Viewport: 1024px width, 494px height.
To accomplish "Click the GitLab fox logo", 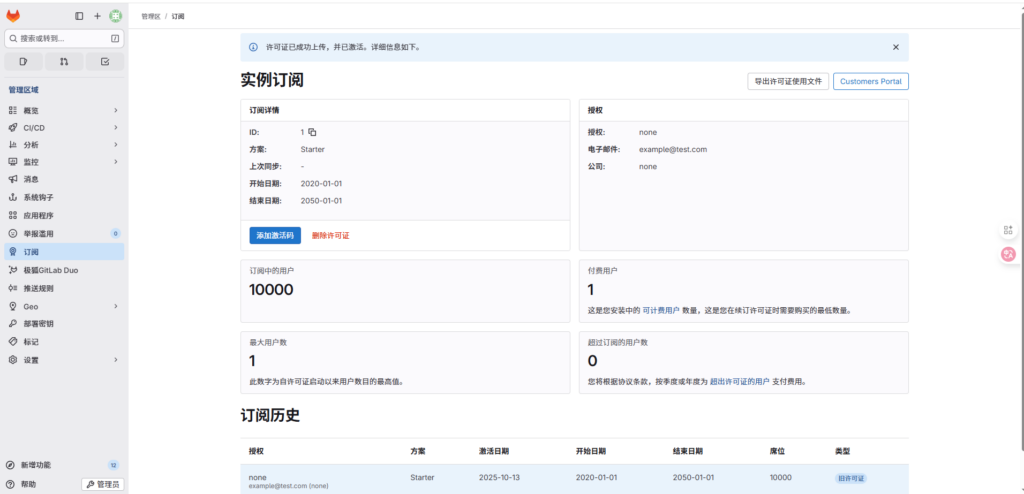I will click(x=13, y=16).
